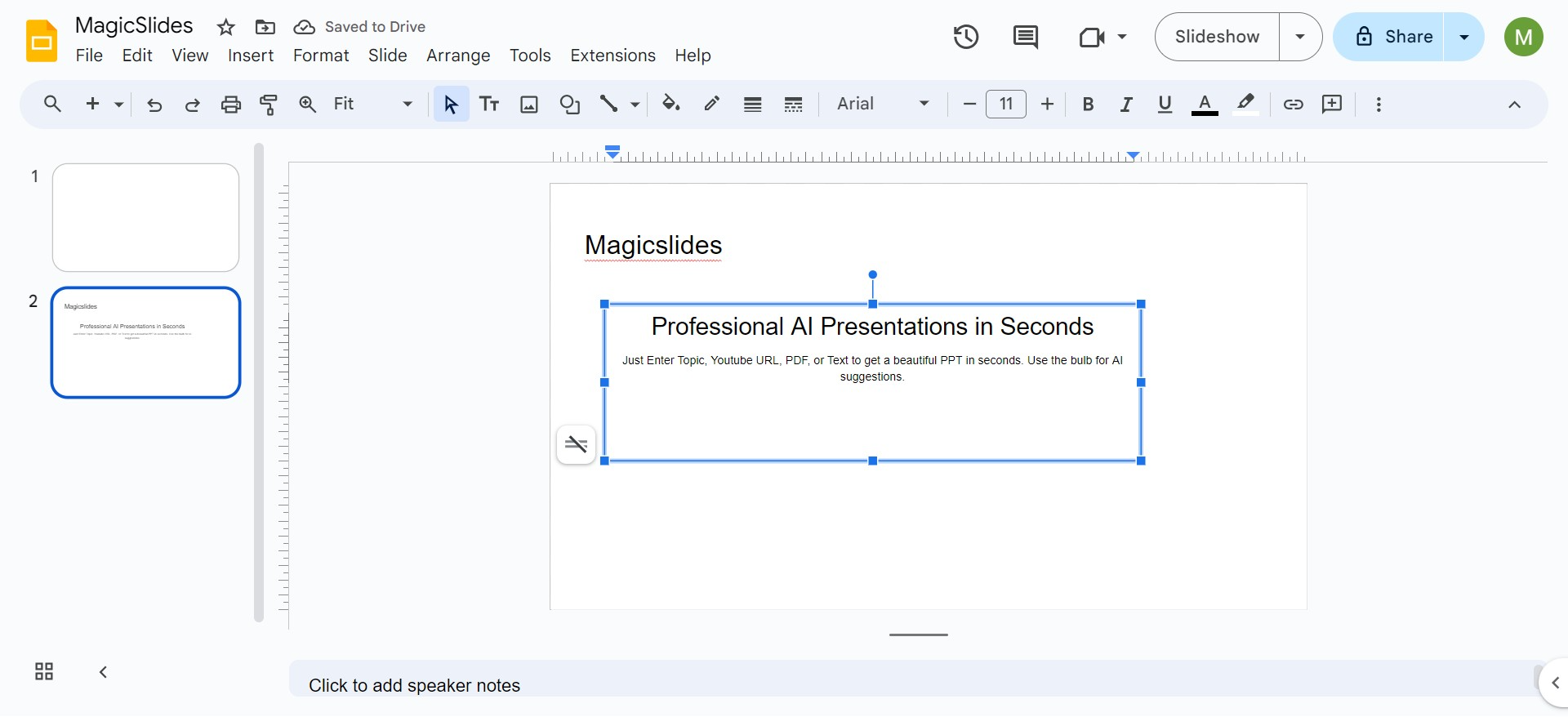The width and height of the screenshot is (1568, 717).
Task: Click the print icon
Action: (231, 105)
